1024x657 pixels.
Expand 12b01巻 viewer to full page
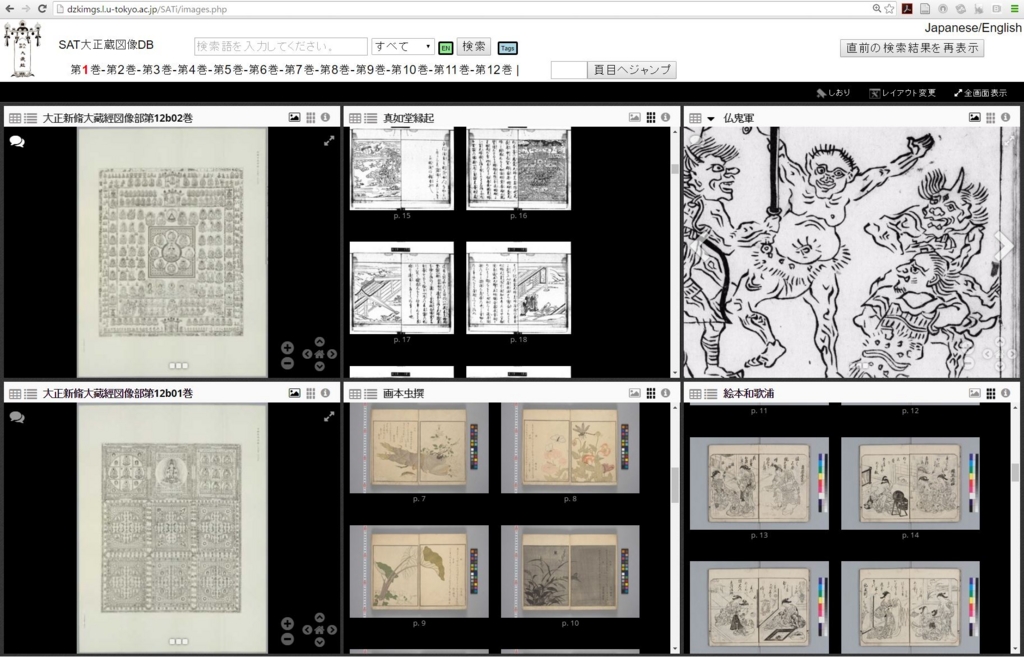pyautogui.click(x=329, y=417)
